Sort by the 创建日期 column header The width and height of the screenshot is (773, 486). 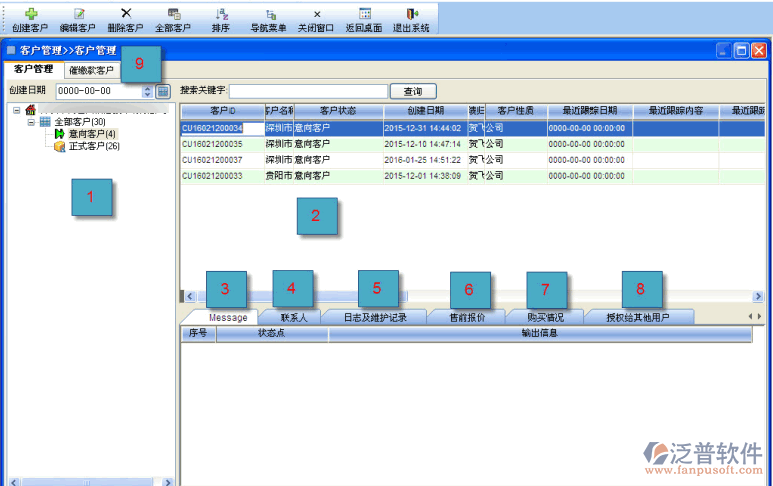click(x=426, y=111)
